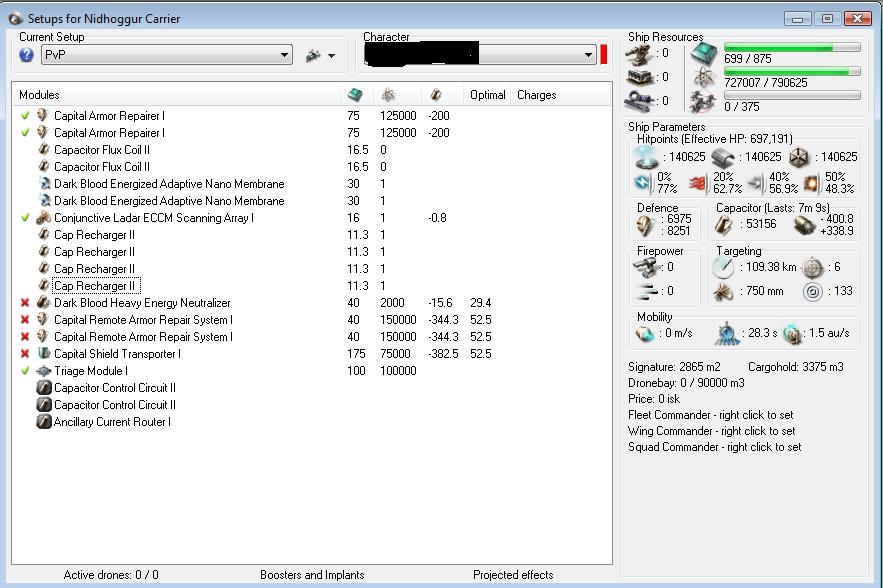Toggle red X status of Dark Blood Heavy Energy Neutralizer
Screen dimensions: 883x588
pyautogui.click(x=25, y=302)
